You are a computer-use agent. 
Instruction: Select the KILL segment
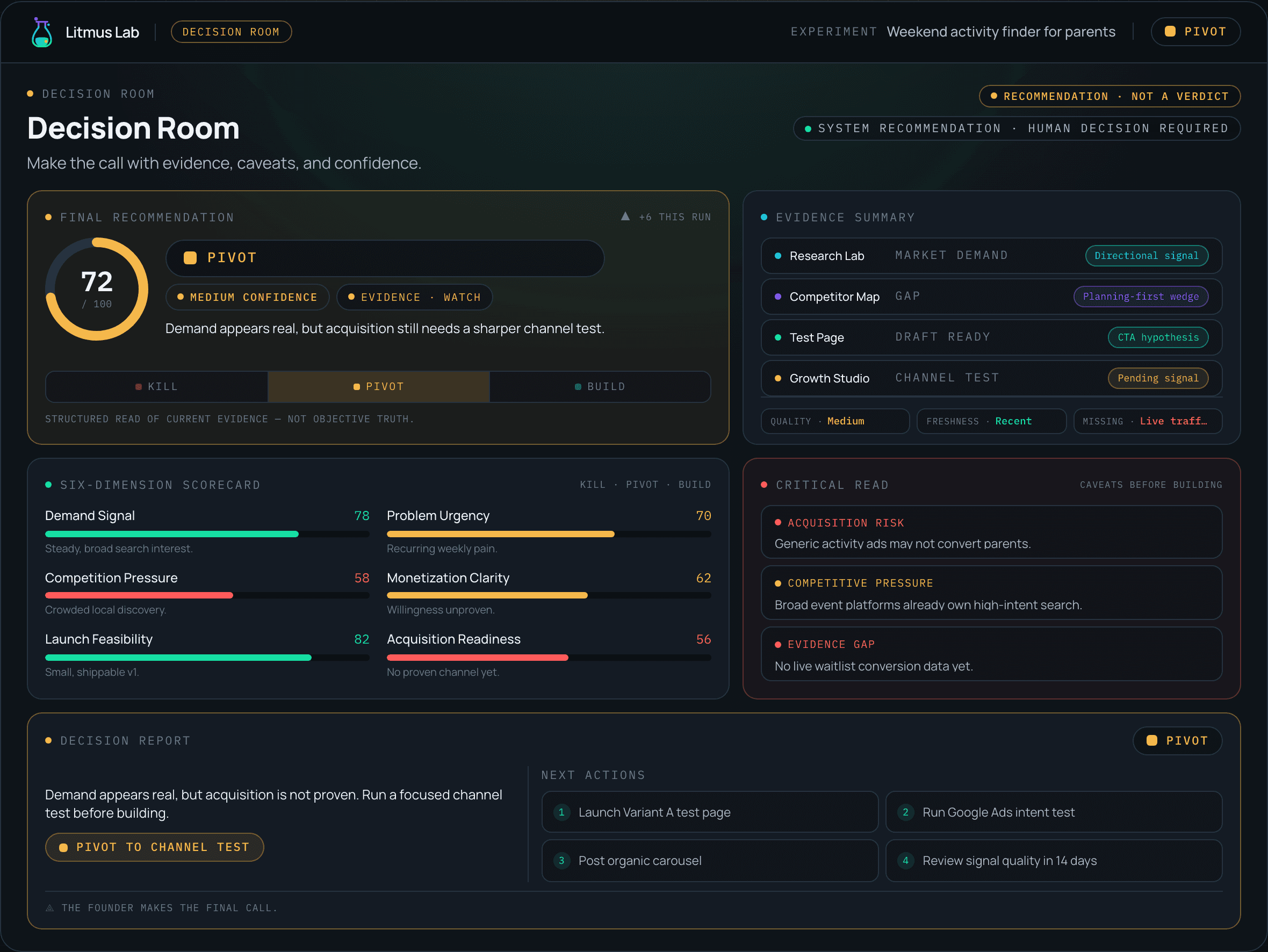[x=156, y=387]
